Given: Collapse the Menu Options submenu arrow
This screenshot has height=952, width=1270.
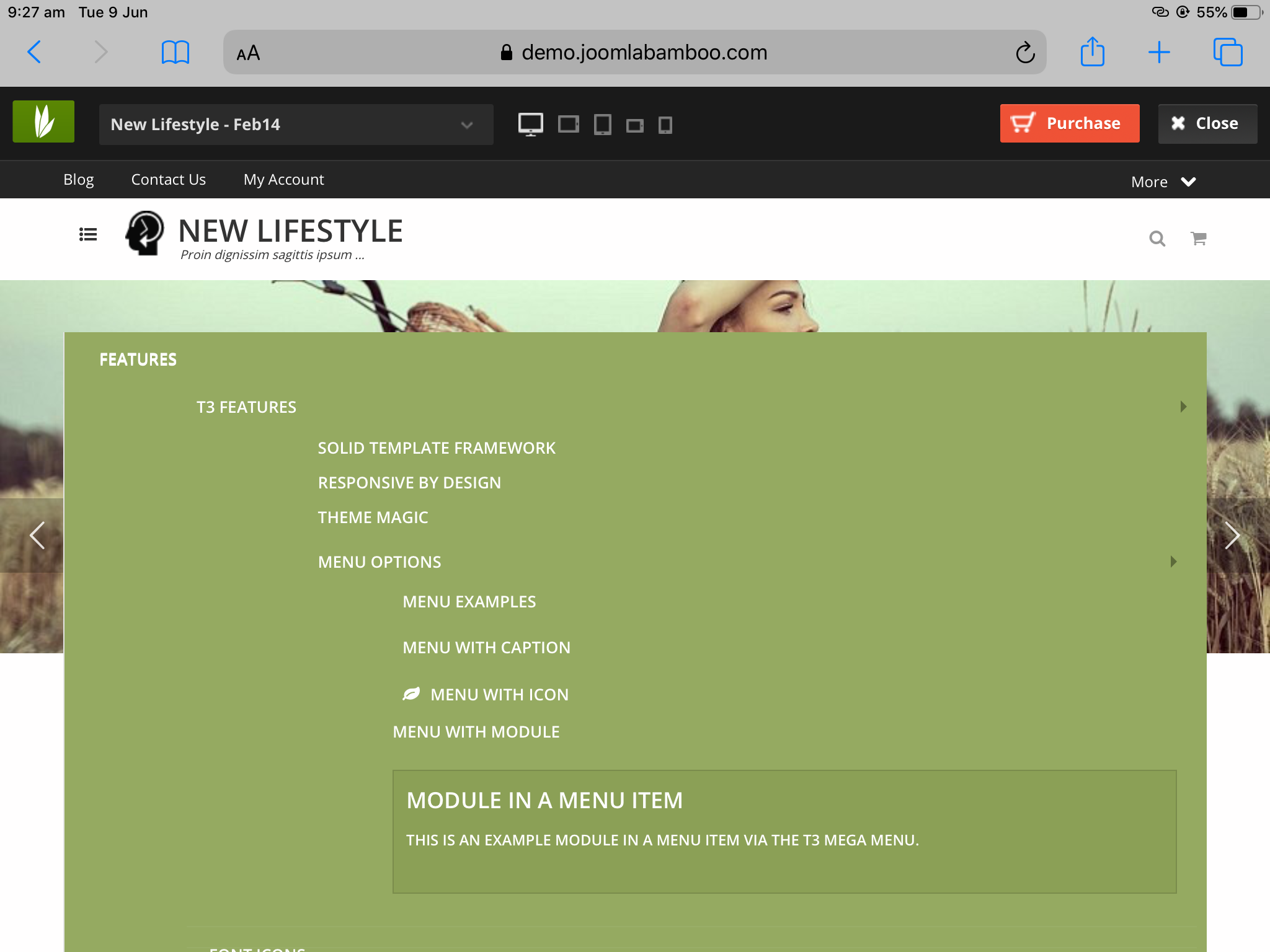Looking at the screenshot, I should 1173,562.
